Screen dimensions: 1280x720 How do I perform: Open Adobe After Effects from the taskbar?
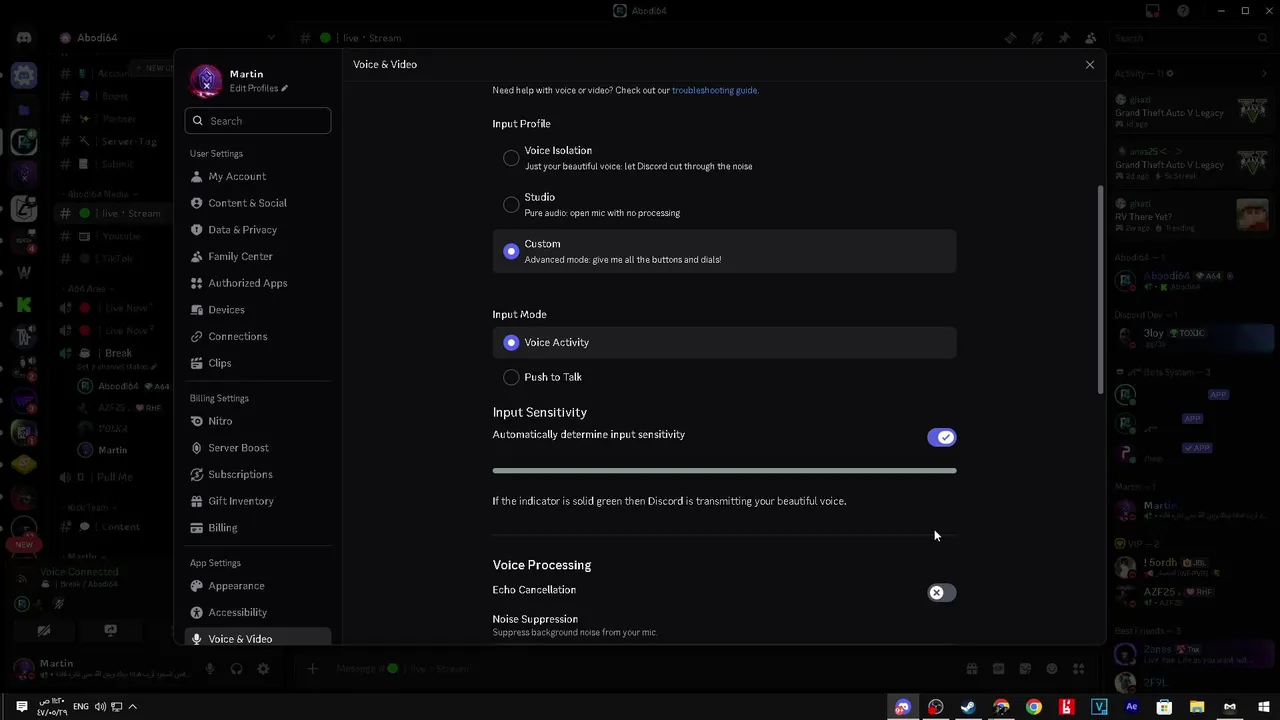1132,707
